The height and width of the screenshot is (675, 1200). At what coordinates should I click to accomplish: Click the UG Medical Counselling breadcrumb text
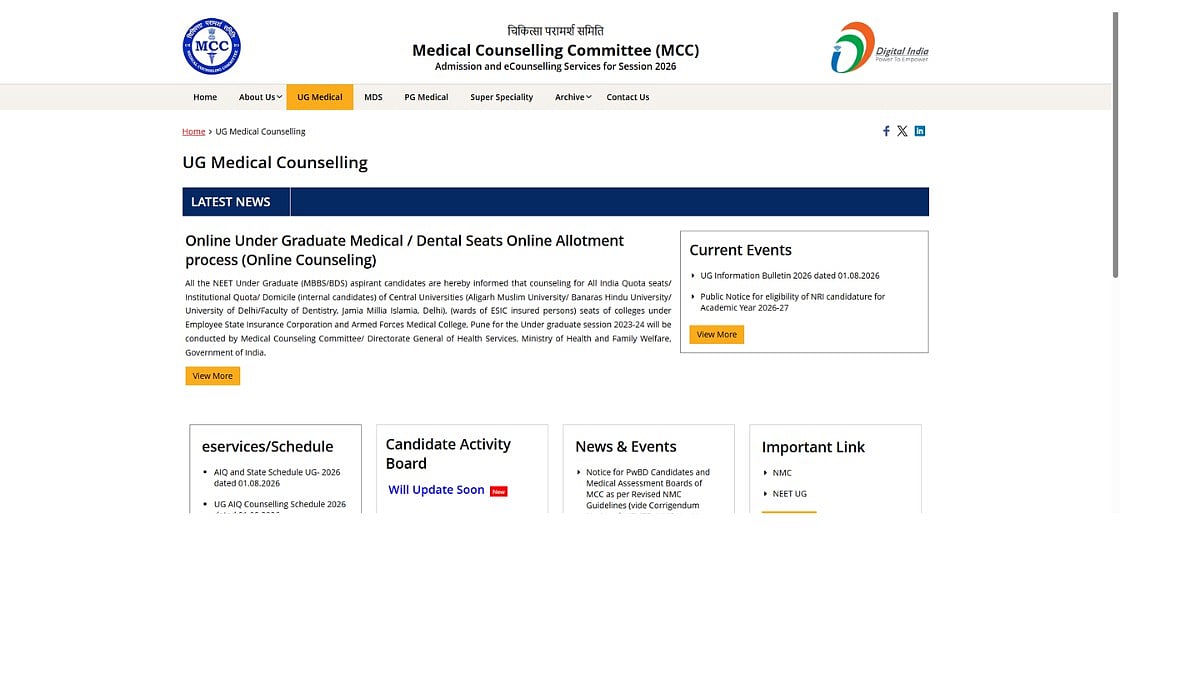point(260,131)
